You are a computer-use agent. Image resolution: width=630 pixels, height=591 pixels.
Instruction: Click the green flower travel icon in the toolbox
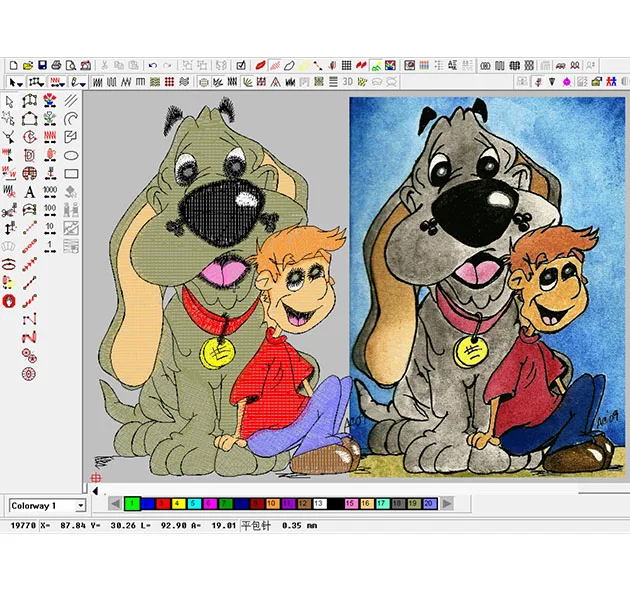tap(50, 119)
